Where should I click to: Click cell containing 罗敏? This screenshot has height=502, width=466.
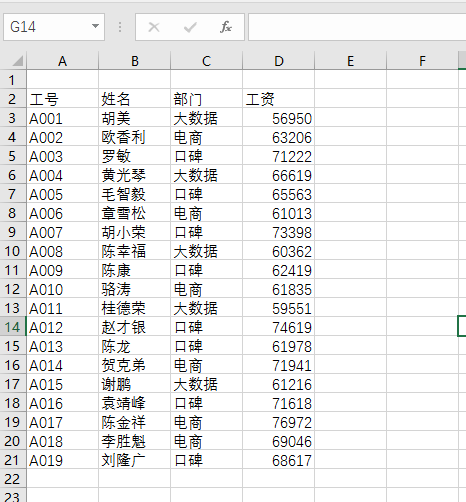(x=135, y=155)
